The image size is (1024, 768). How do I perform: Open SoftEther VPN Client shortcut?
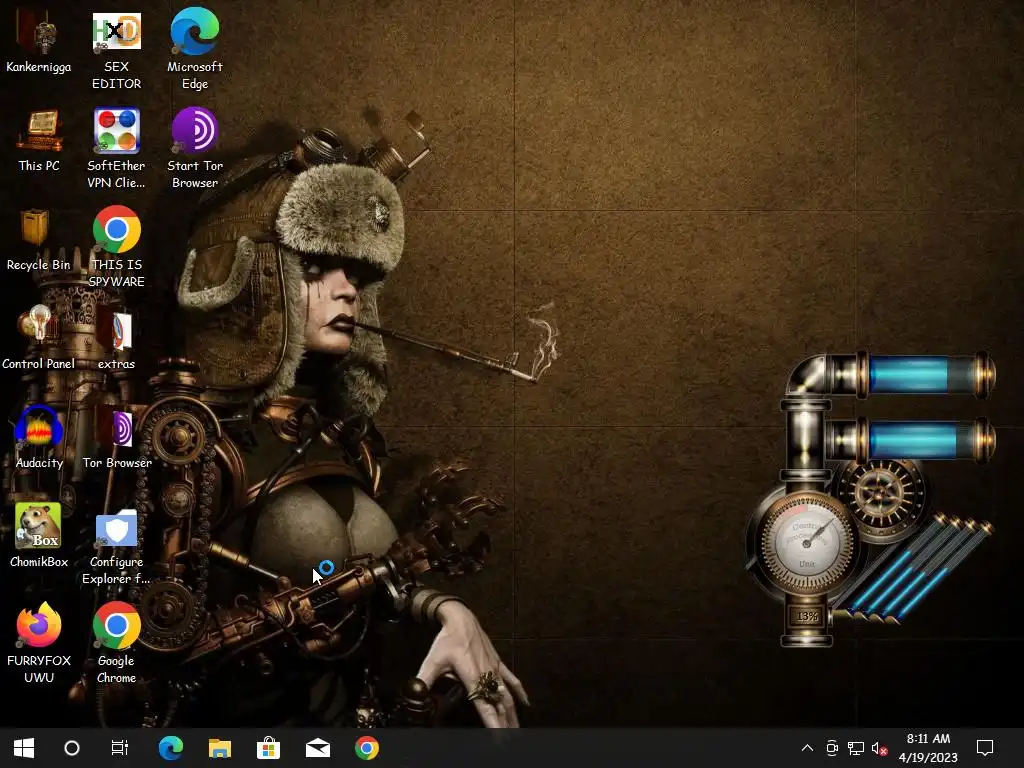point(116,148)
